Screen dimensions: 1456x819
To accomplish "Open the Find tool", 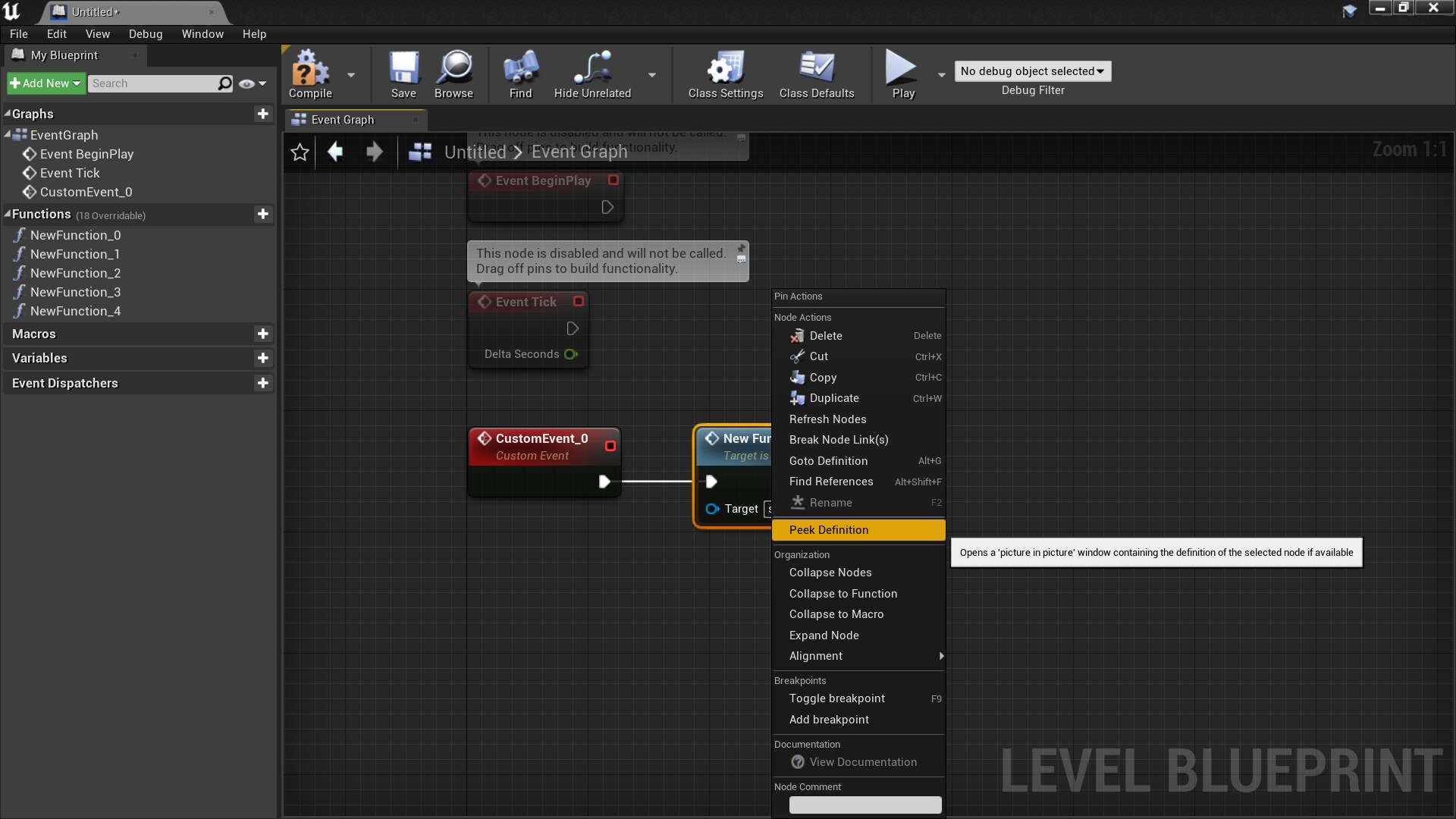I will [x=519, y=72].
